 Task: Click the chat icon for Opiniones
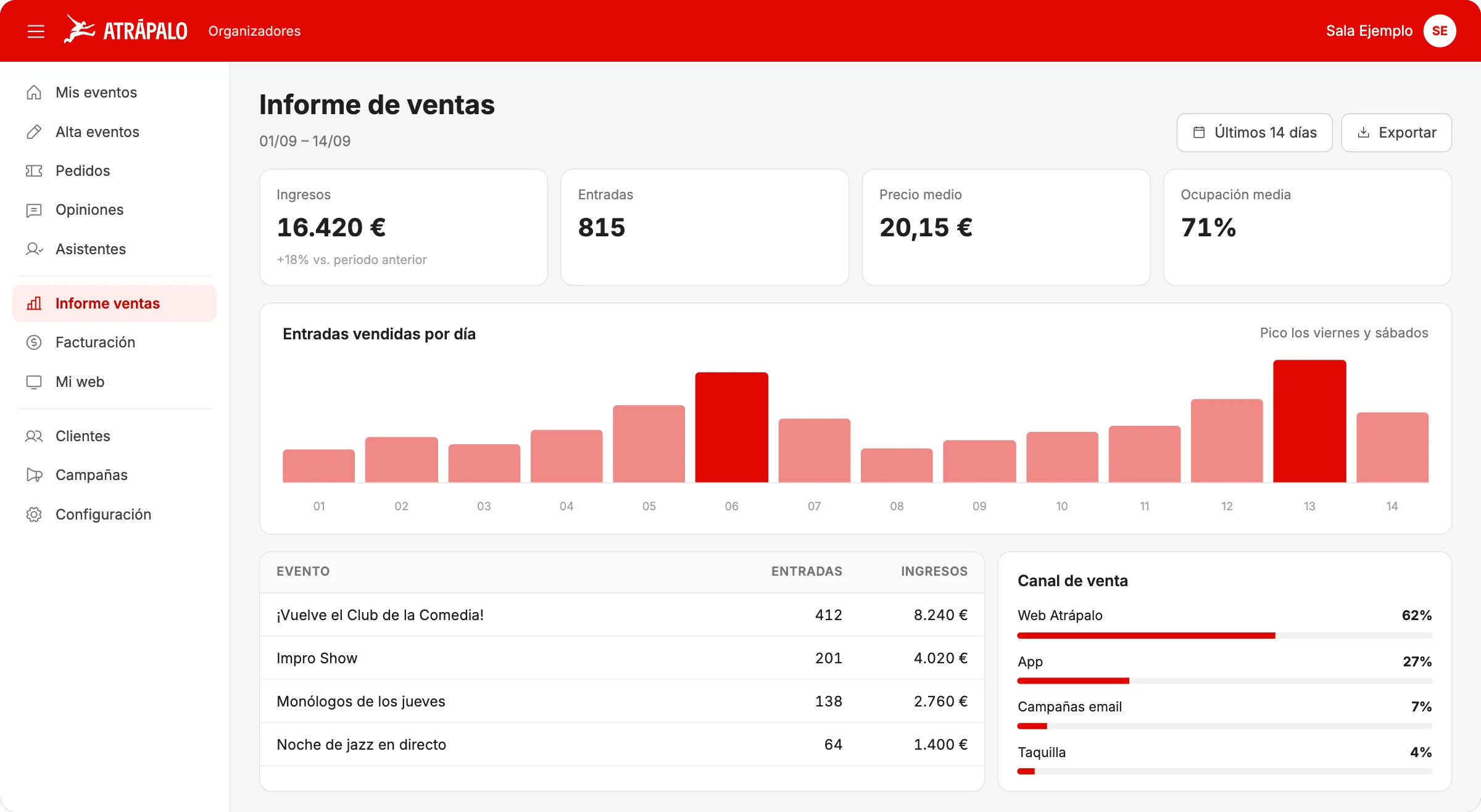(34, 210)
